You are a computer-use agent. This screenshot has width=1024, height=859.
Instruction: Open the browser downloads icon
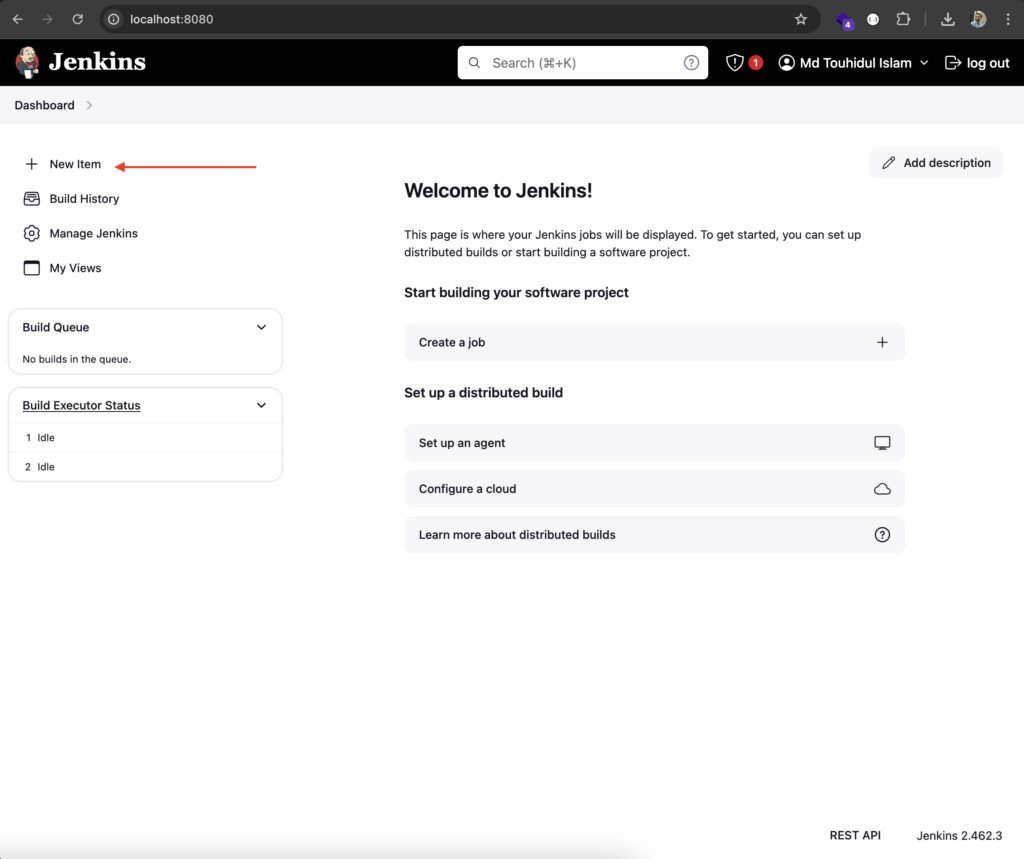[948, 20]
